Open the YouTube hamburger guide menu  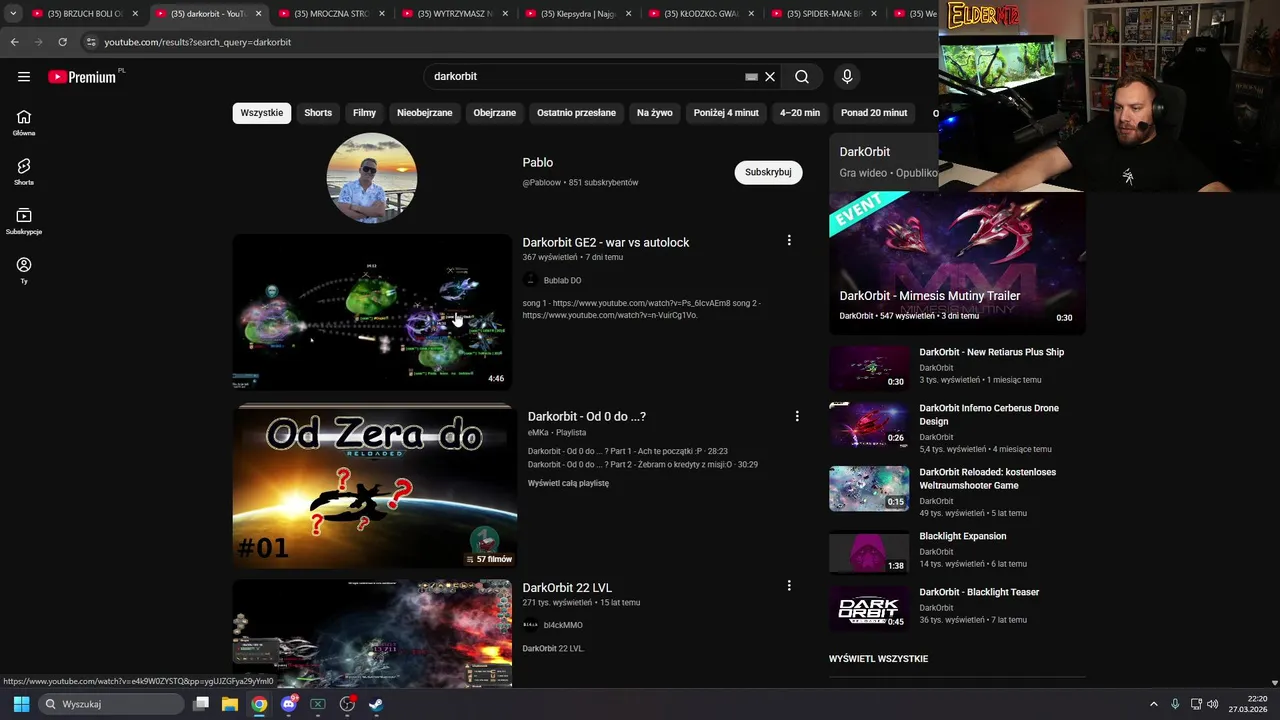click(x=24, y=76)
